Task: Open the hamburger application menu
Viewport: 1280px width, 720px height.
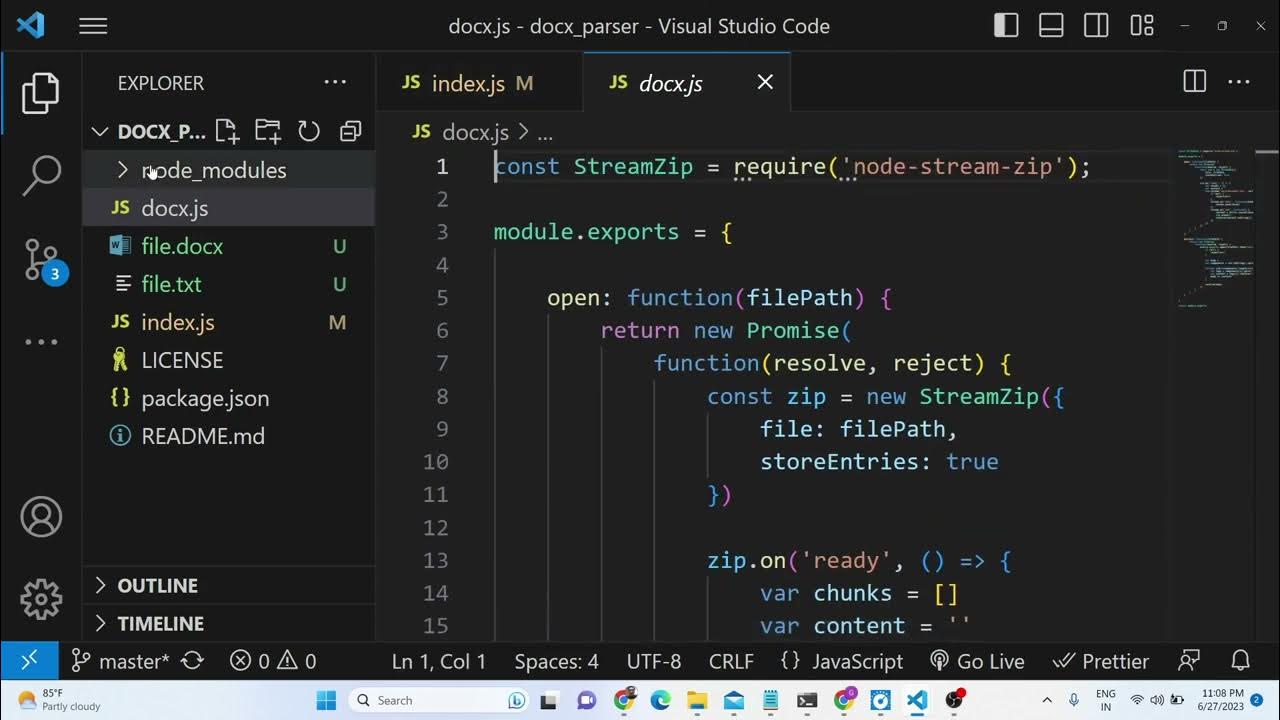Action: (x=93, y=26)
